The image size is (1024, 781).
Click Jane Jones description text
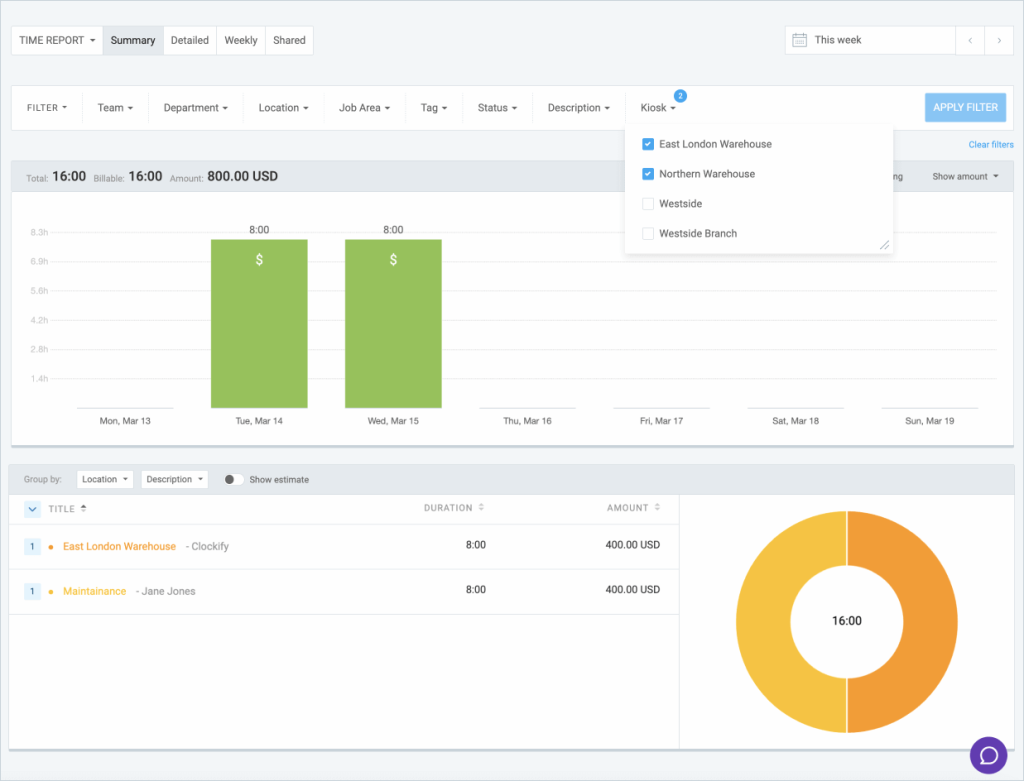[x=168, y=592]
